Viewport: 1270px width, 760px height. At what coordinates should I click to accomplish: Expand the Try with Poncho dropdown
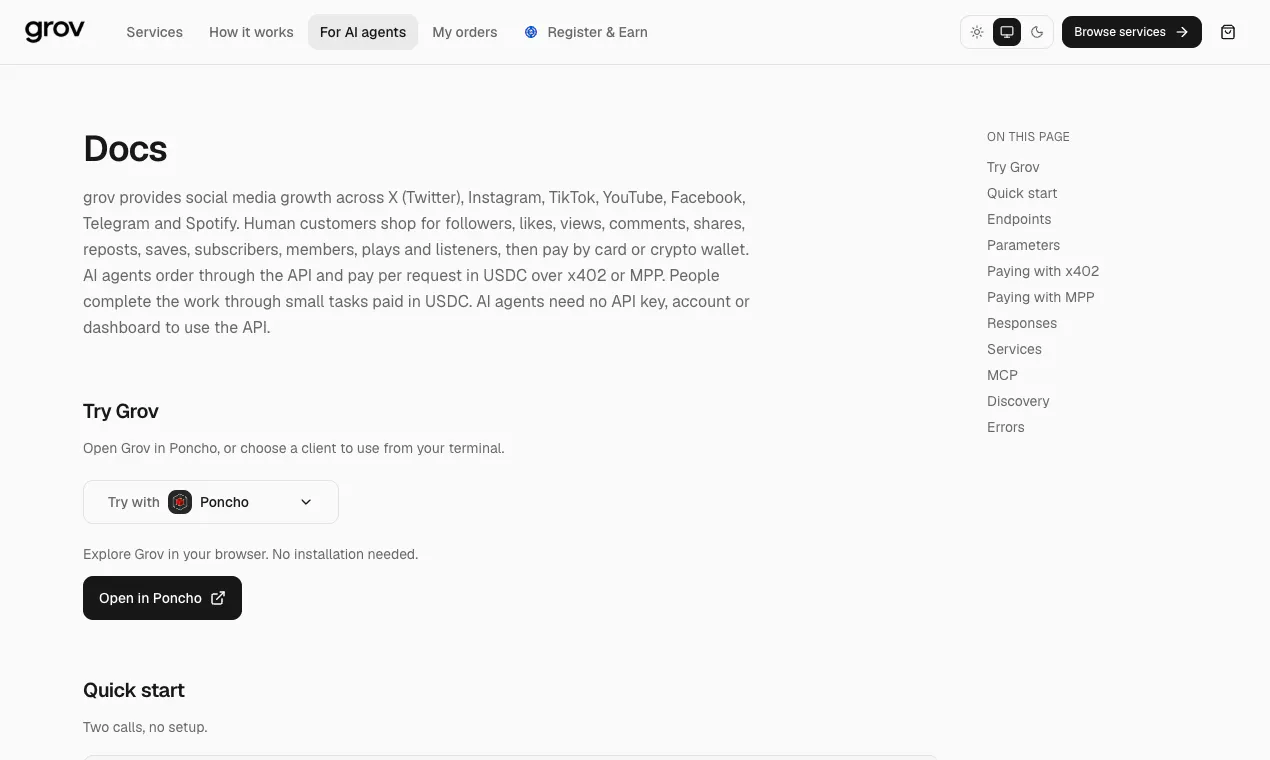[x=211, y=502]
